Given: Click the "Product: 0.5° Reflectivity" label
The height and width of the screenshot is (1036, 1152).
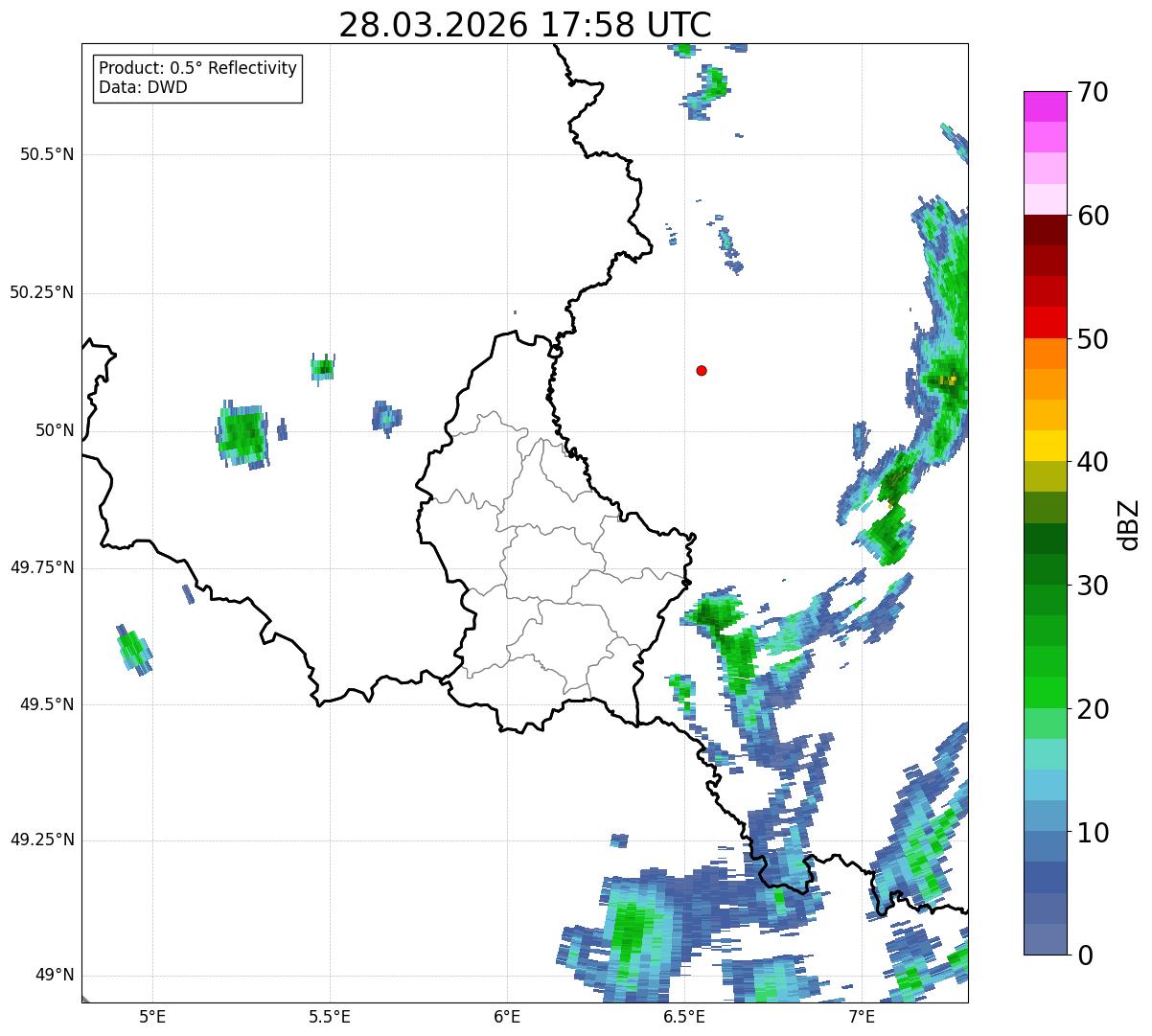Looking at the screenshot, I should [x=197, y=69].
